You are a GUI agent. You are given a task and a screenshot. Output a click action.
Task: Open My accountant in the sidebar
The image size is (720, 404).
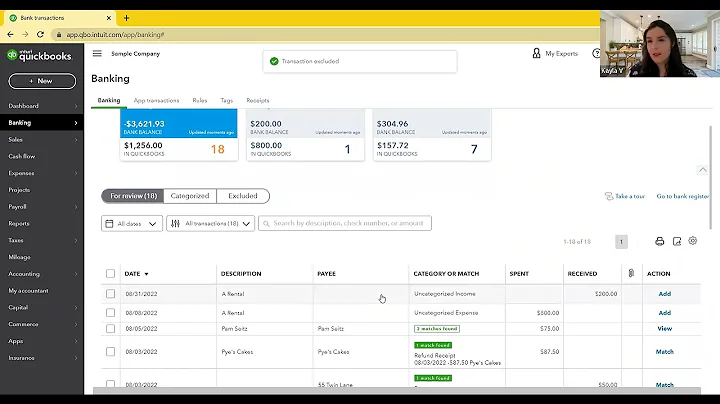28,291
